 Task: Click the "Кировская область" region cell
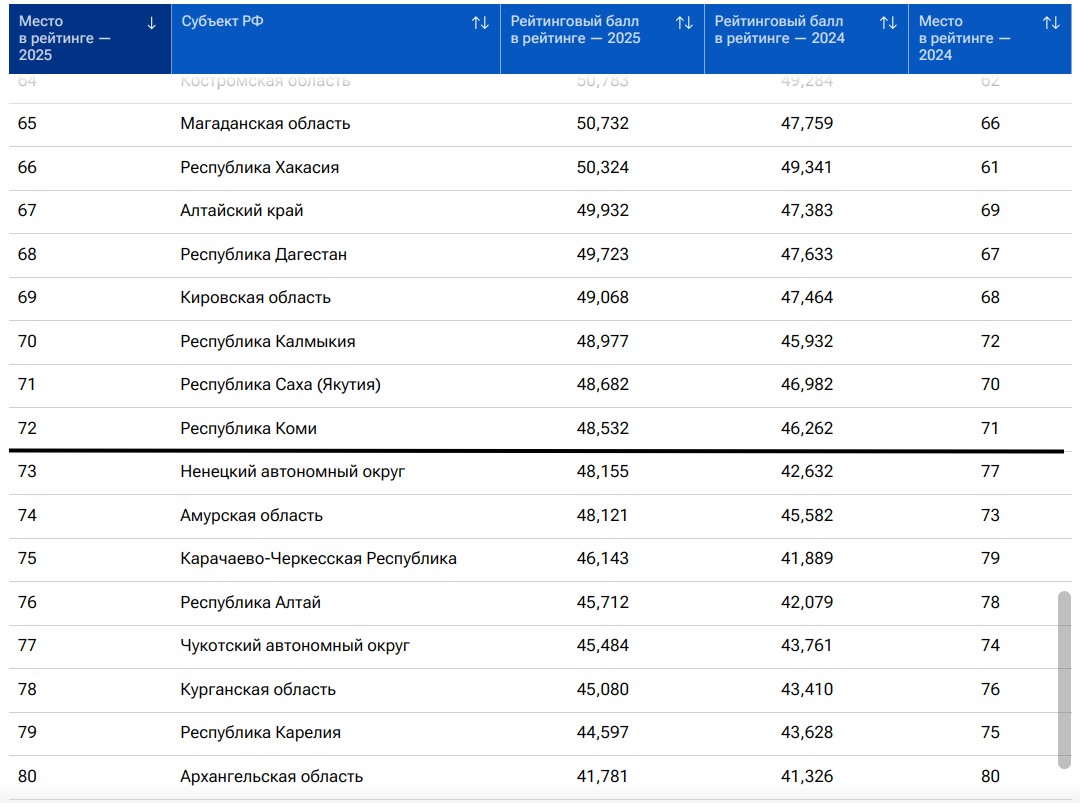(255, 298)
